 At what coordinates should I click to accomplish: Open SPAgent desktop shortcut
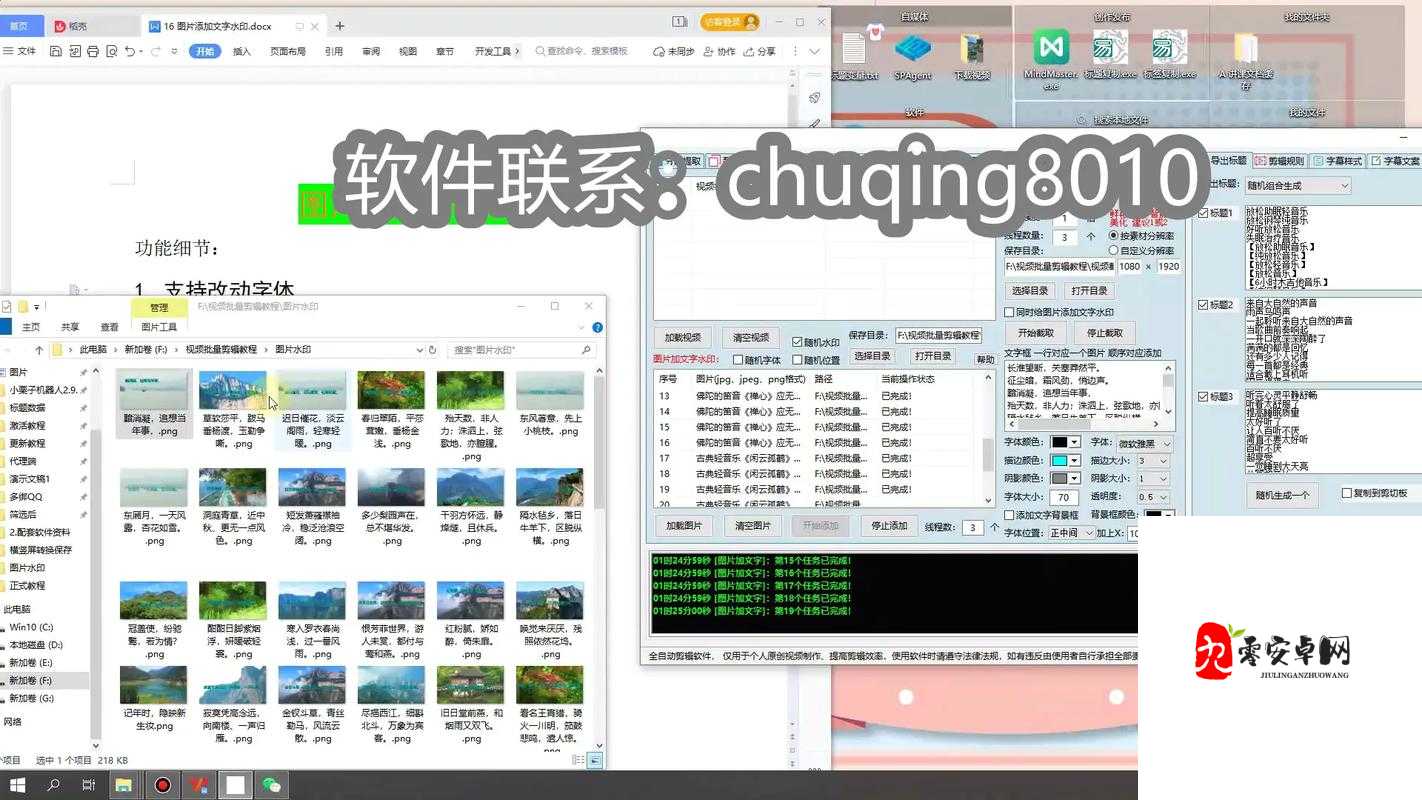point(912,56)
